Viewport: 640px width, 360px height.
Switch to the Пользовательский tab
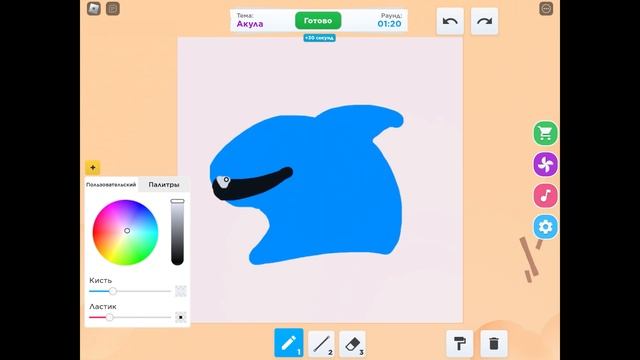[111, 184]
